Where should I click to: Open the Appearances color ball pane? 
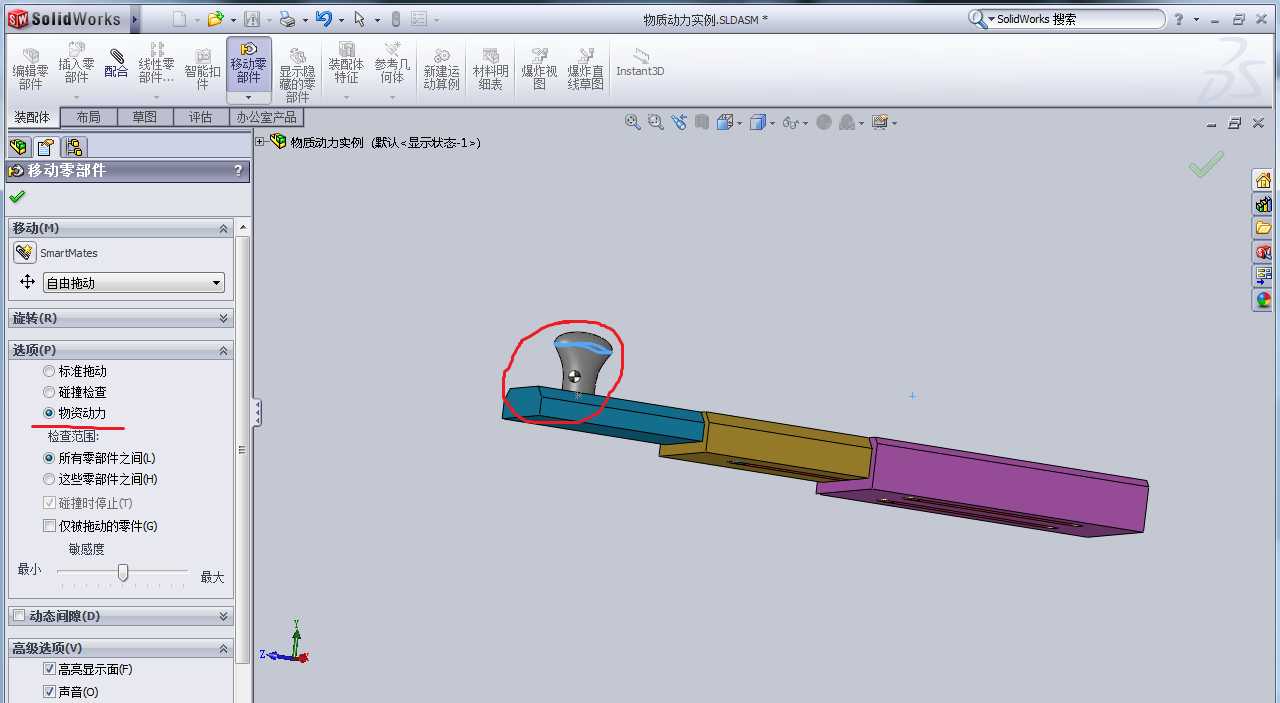tap(1263, 299)
